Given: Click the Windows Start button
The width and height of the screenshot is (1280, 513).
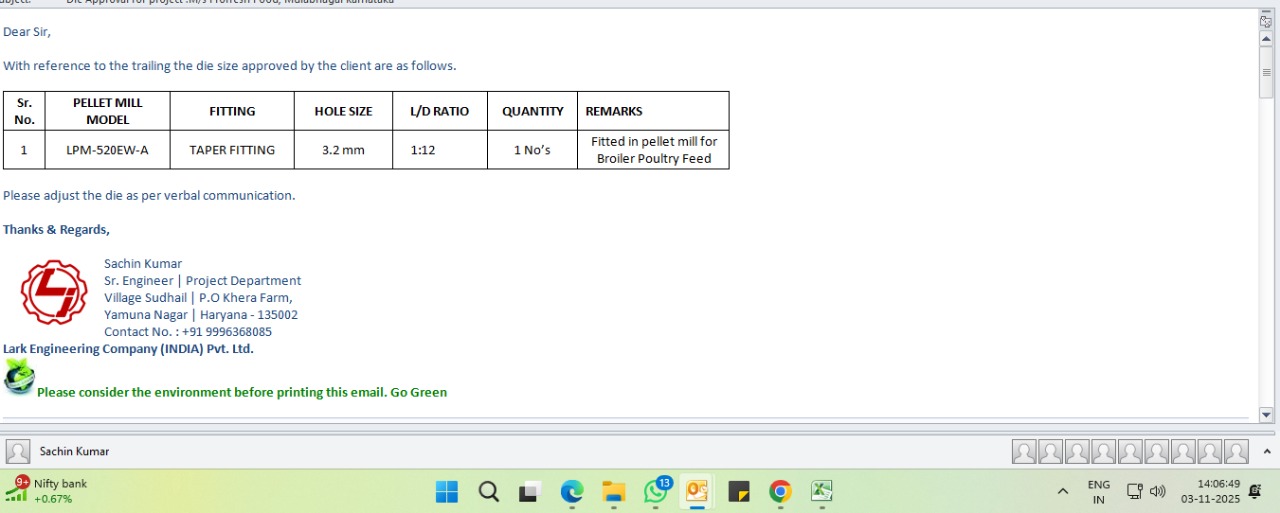Looking at the screenshot, I should point(447,491).
